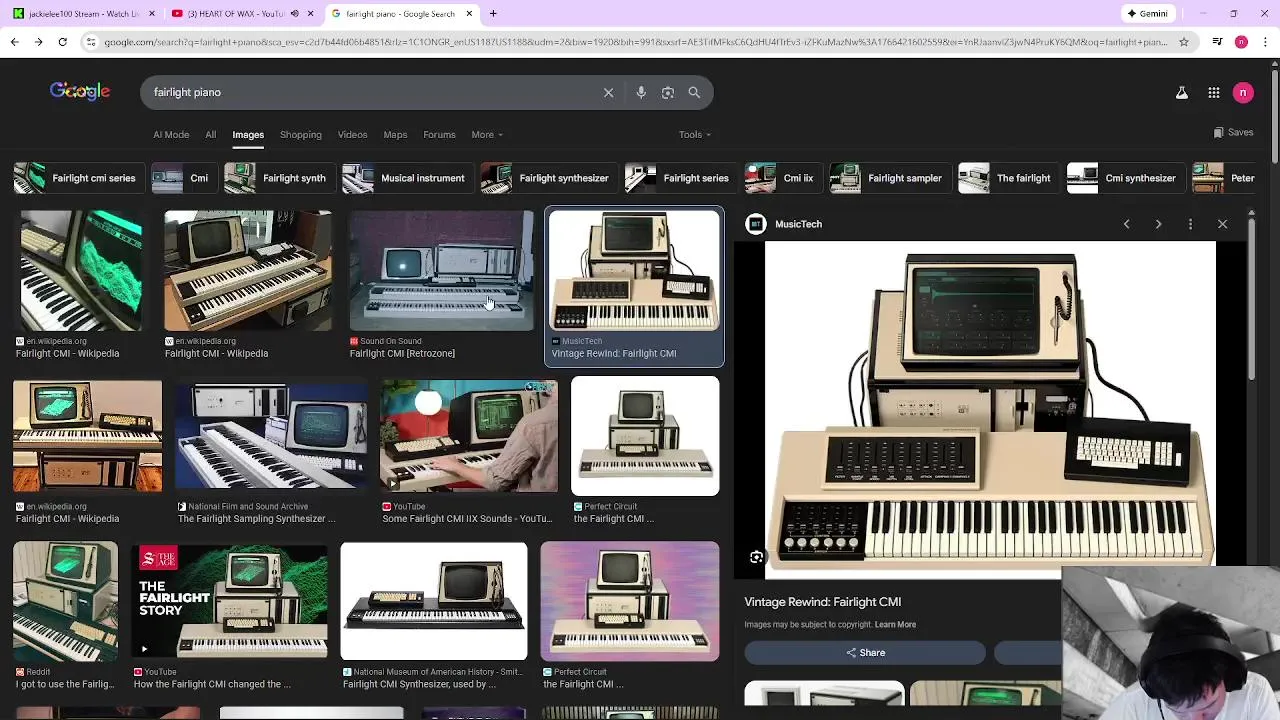Click the large Fairlight CMI preview image
The width and height of the screenshot is (1280, 720).
pyautogui.click(x=990, y=410)
